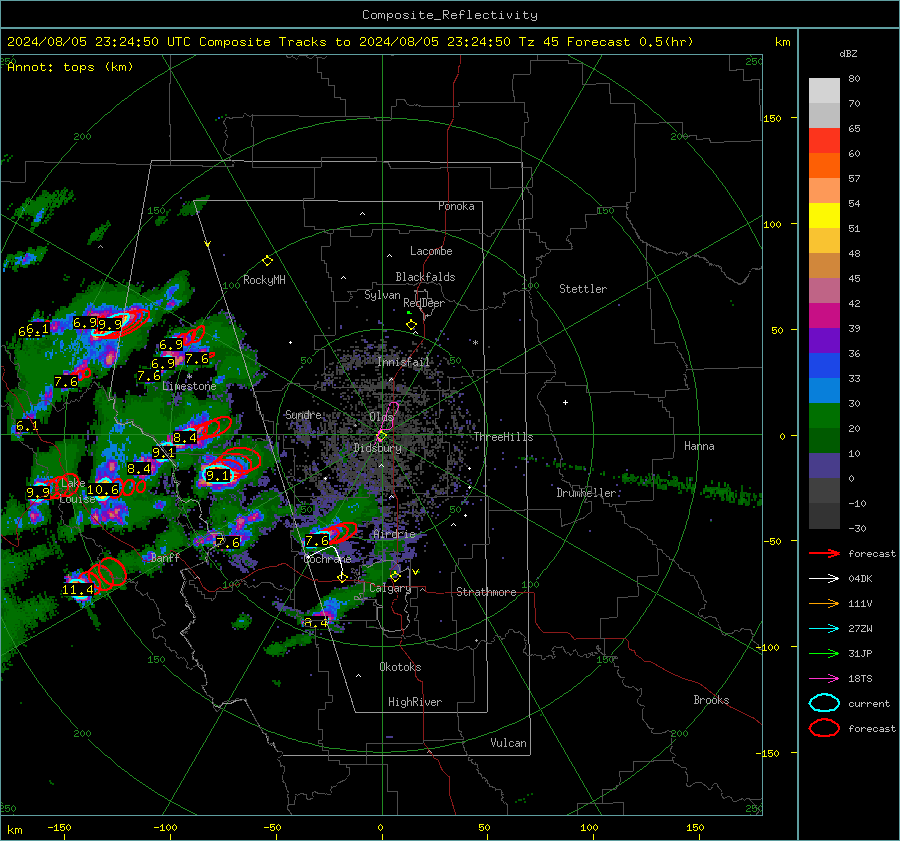Viewport: 900px width, 841px height.
Task: Select the radar-center diamond at Didsbury
Action: tap(382, 436)
